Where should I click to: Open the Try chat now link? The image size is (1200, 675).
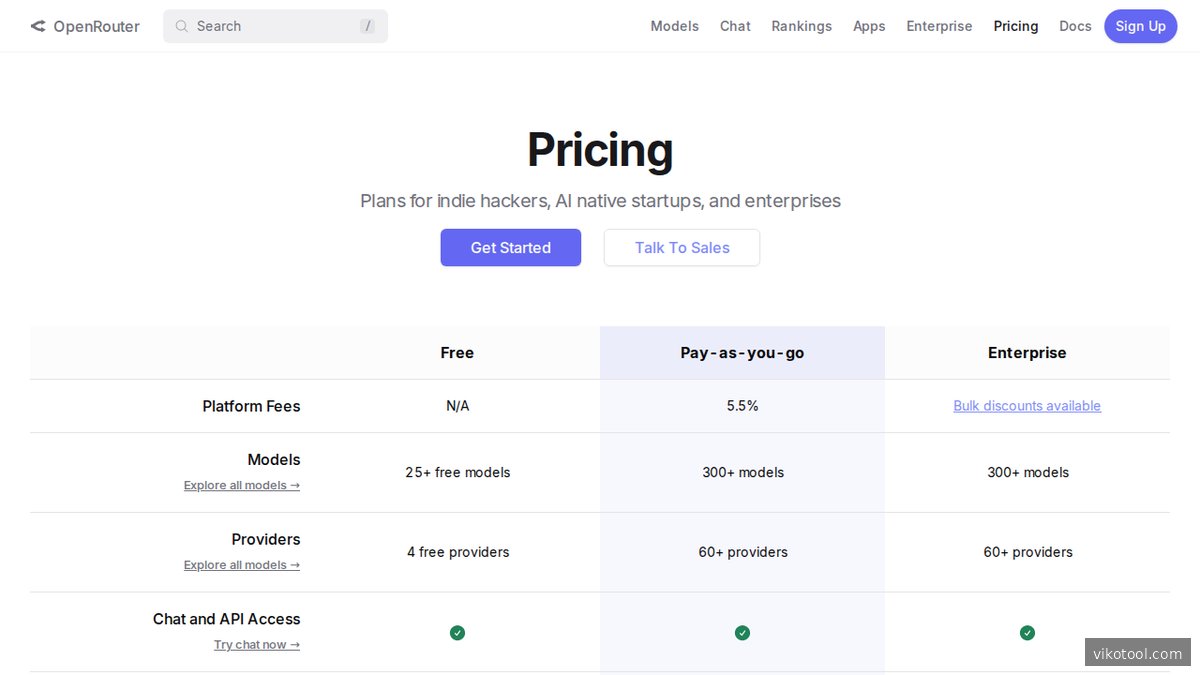pyautogui.click(x=256, y=645)
